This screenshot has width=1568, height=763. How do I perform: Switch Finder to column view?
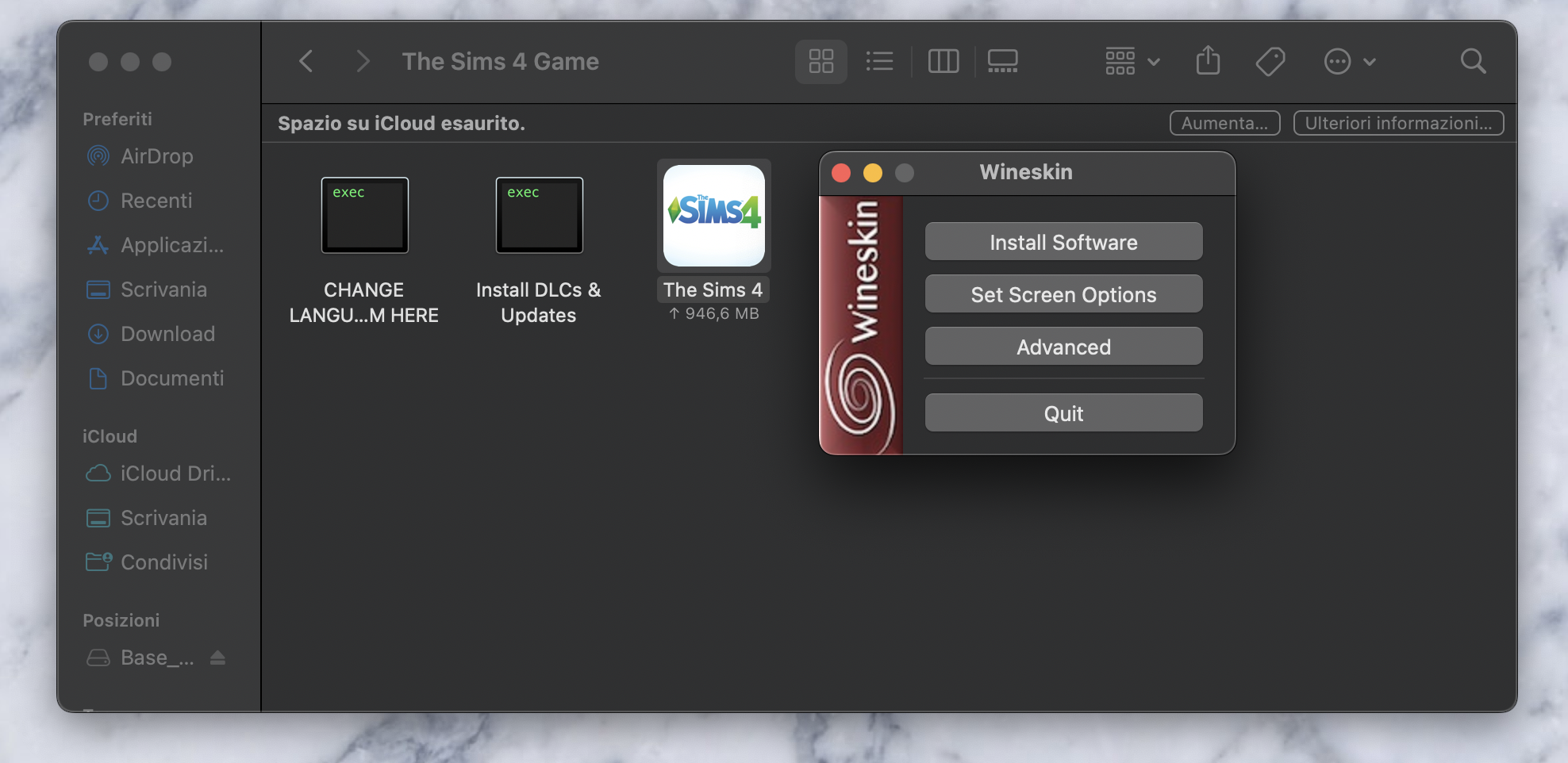point(943,61)
